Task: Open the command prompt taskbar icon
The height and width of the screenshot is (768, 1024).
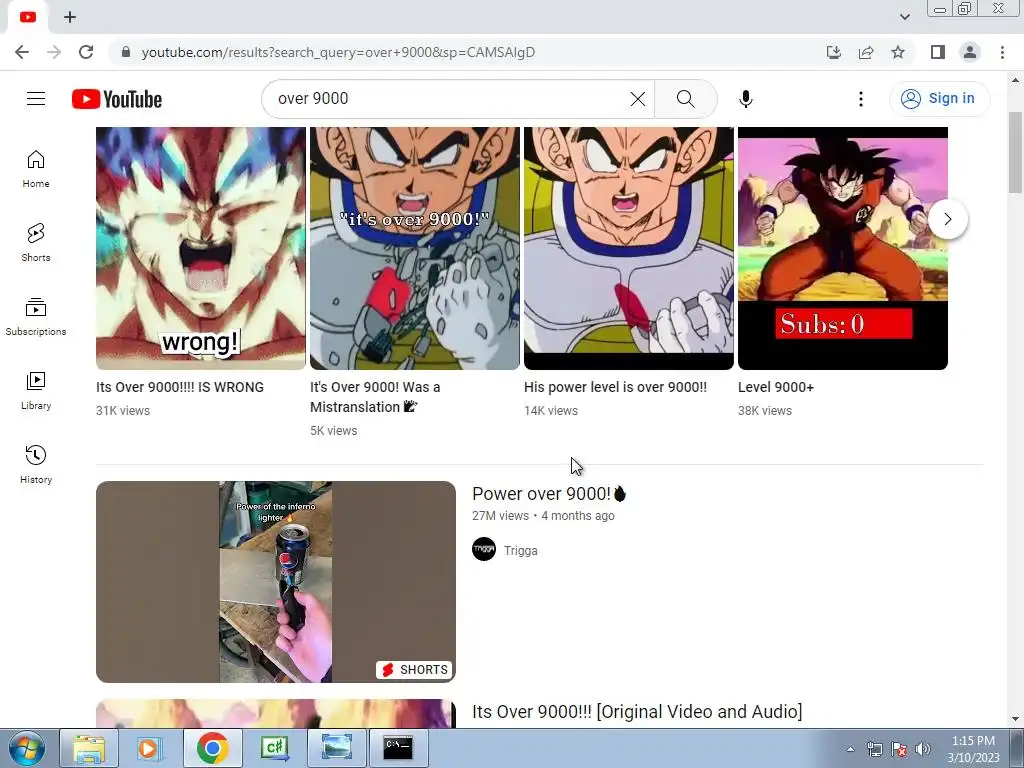Action: [398, 748]
